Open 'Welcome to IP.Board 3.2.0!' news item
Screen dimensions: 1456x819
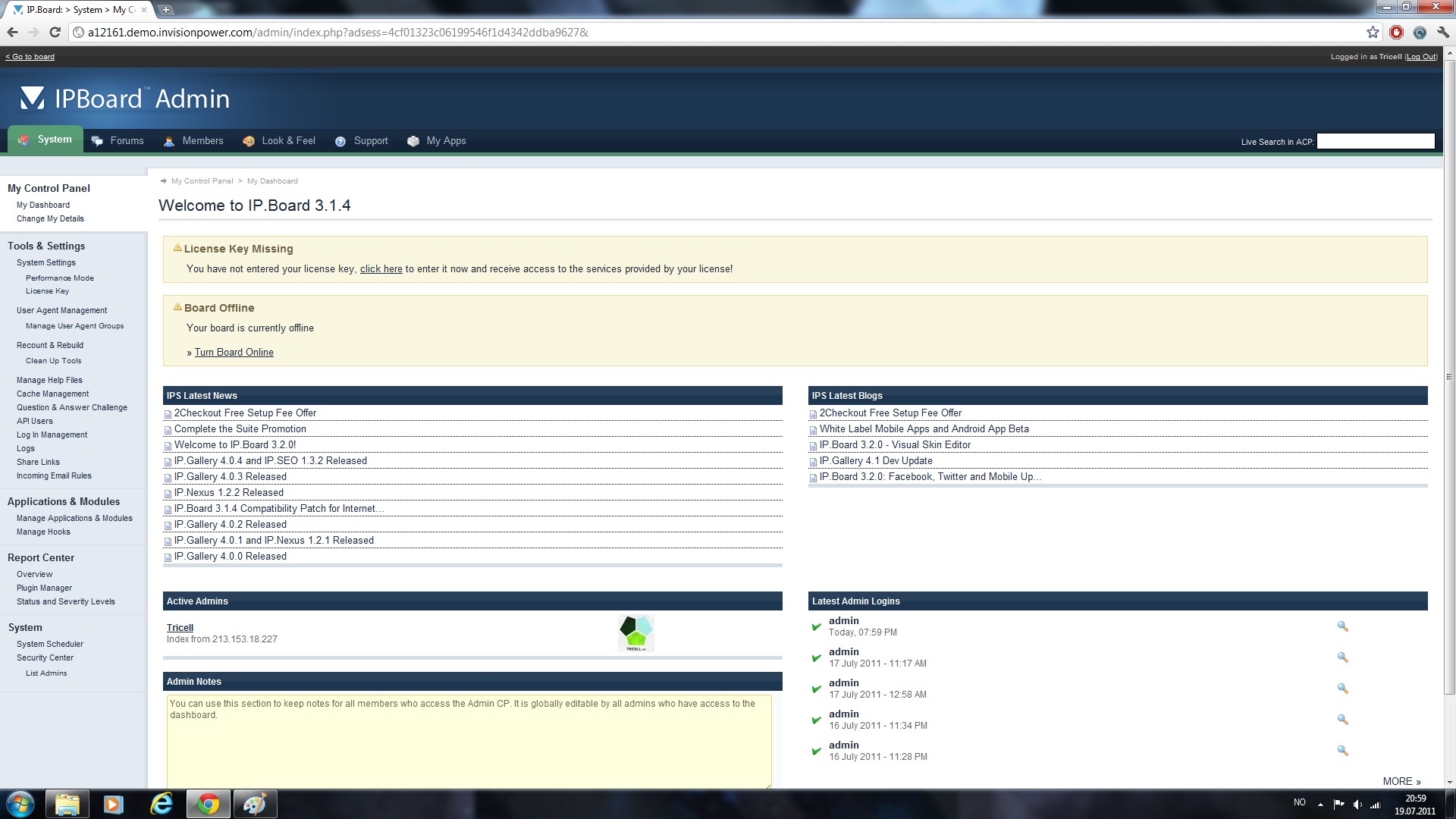coord(235,445)
